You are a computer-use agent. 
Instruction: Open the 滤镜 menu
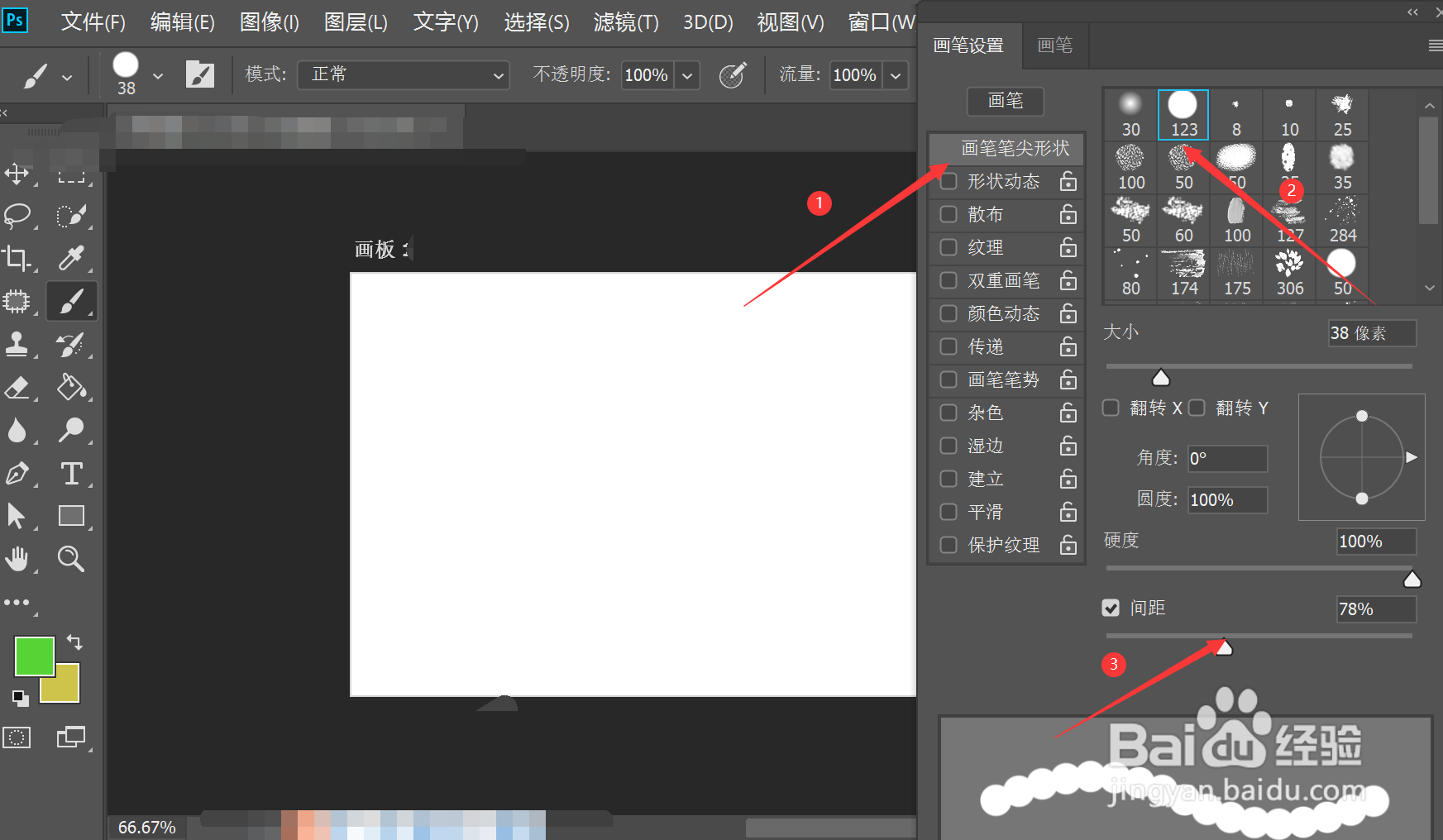click(x=624, y=22)
